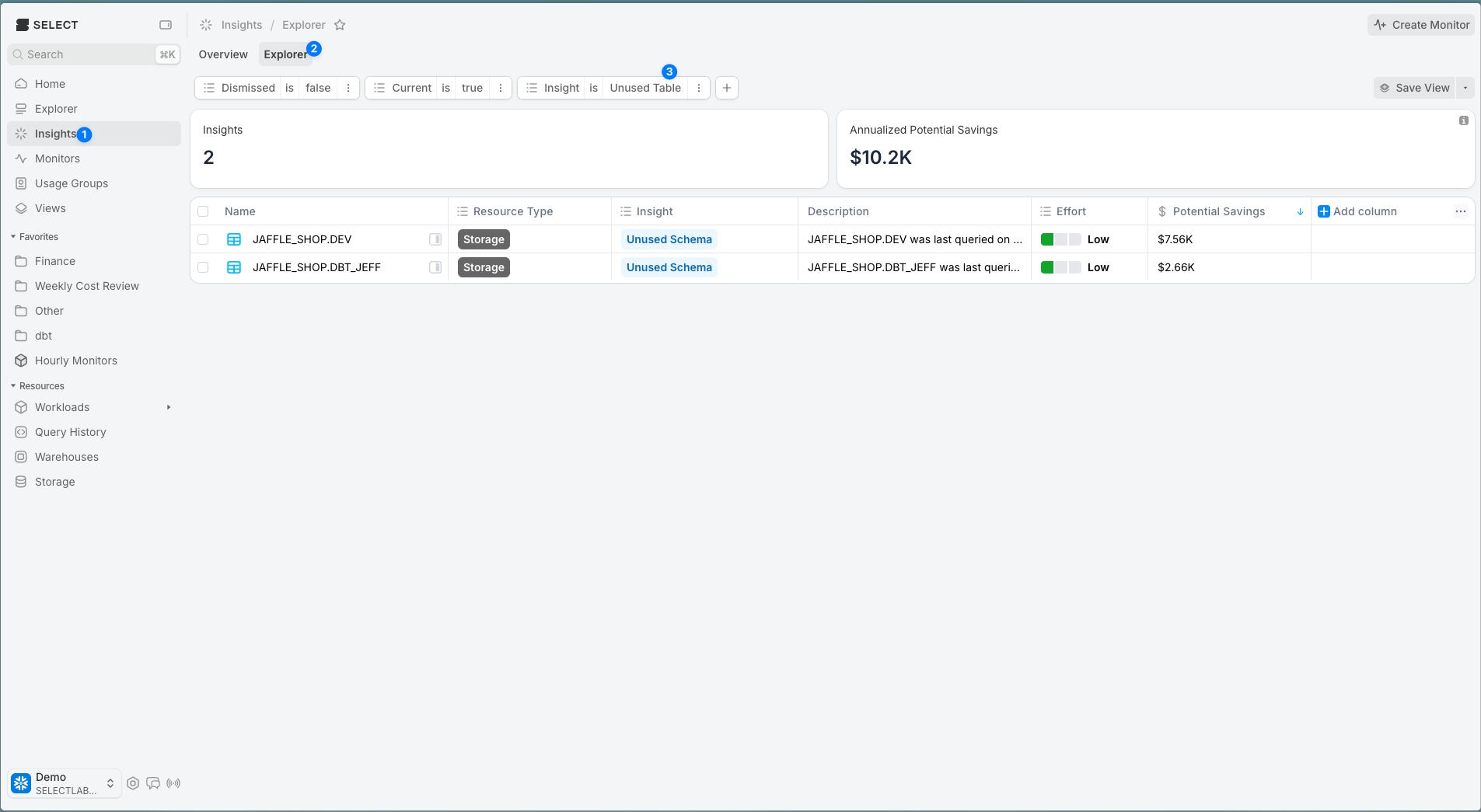Image resolution: width=1481 pixels, height=812 pixels.
Task: Check the JAFFLE_SHOP.DEV row checkbox
Action: tap(203, 239)
